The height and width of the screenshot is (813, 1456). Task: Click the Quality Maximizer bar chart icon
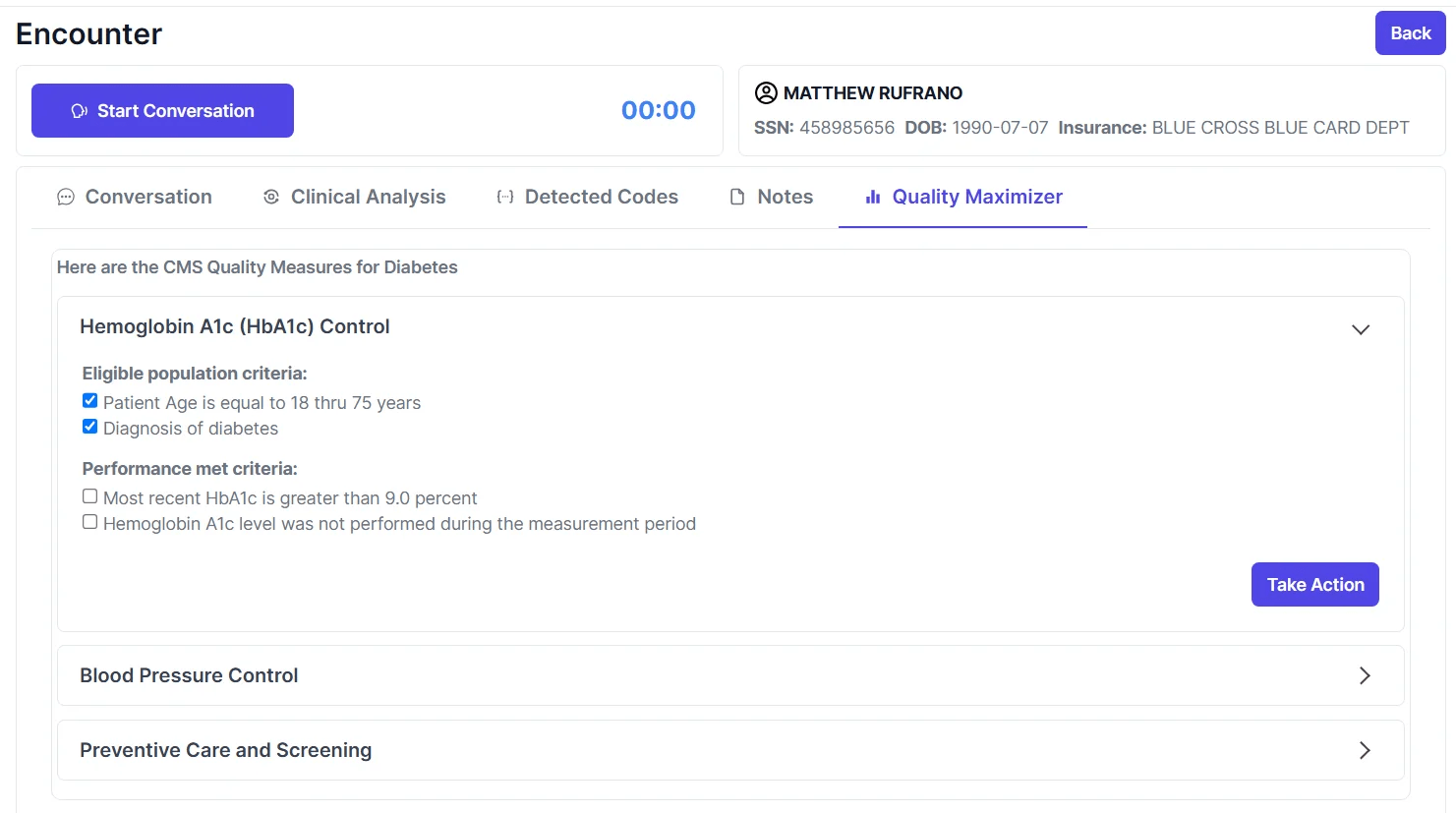[x=873, y=198]
